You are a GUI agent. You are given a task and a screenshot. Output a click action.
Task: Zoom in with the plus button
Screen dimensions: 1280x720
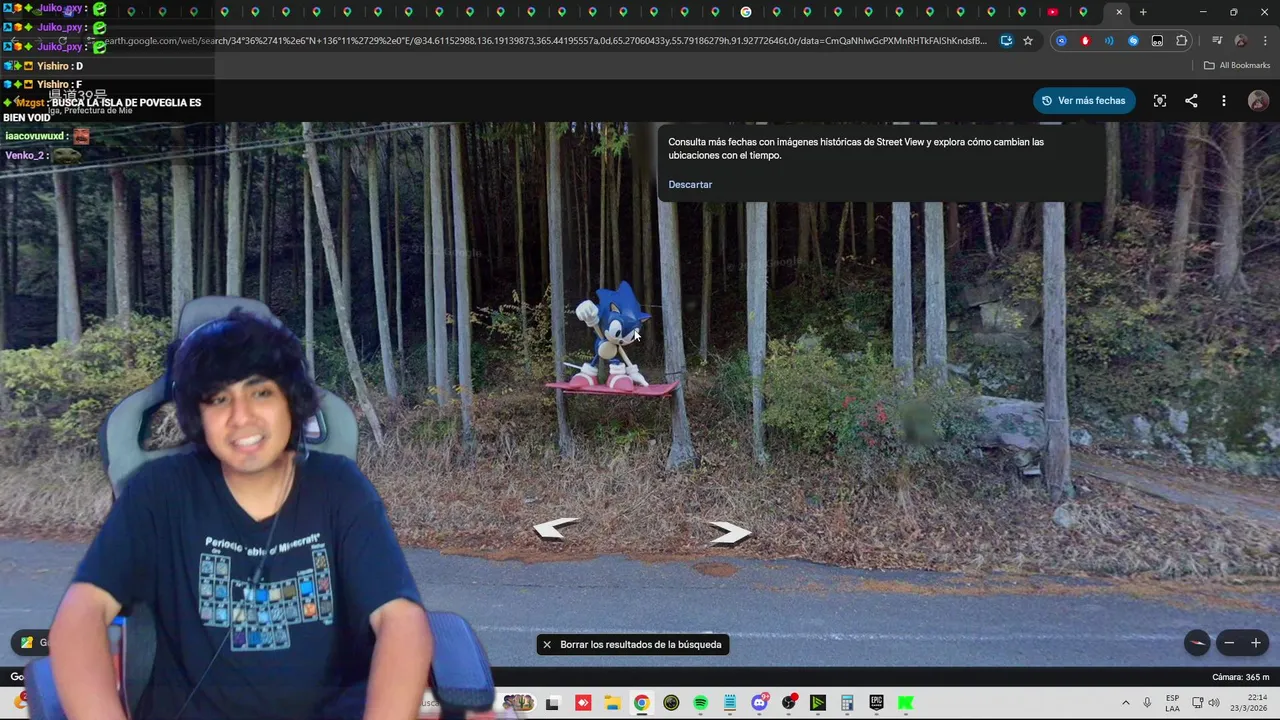pyautogui.click(x=1256, y=643)
